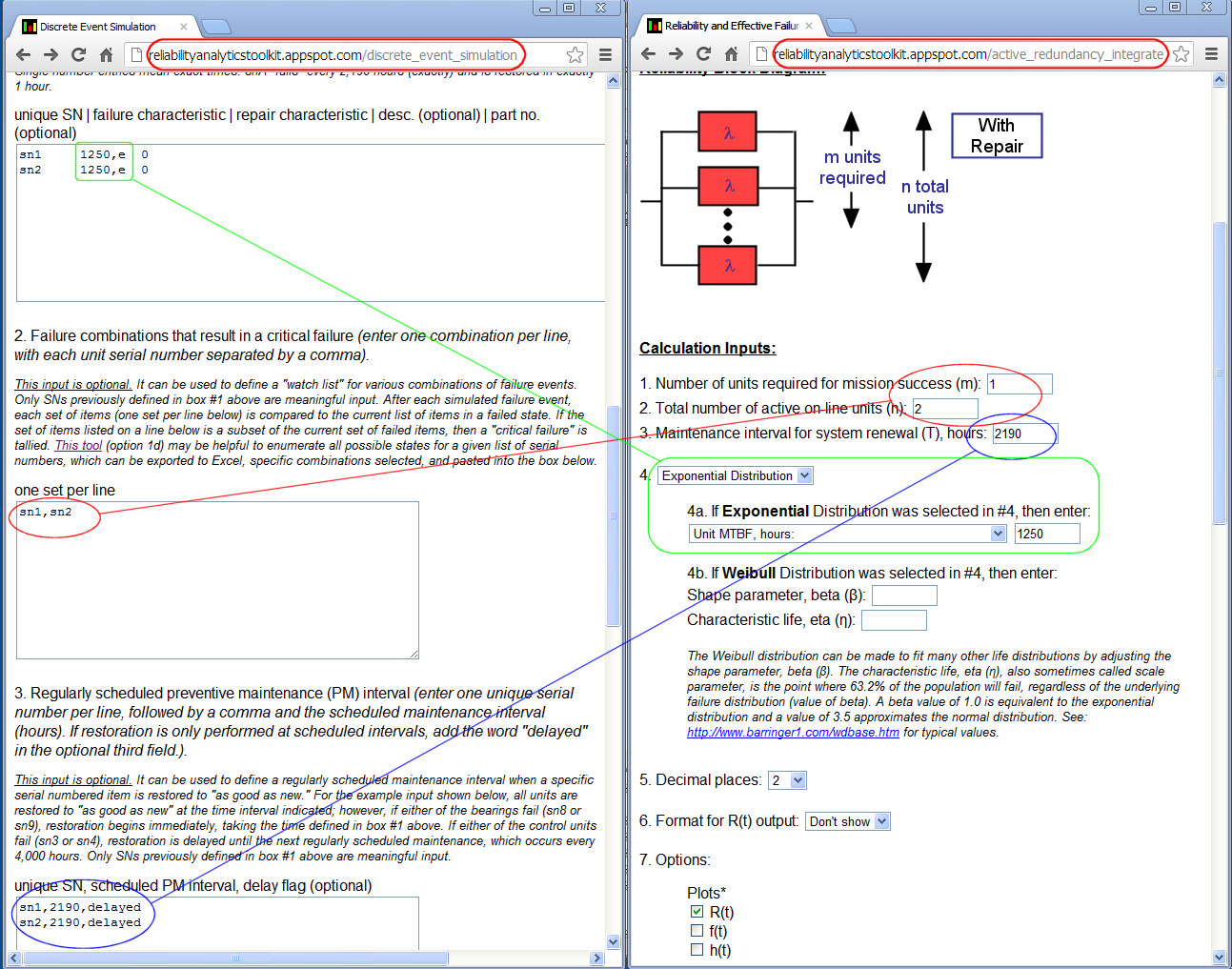1232x969 pixels.
Task: Click left window's horizontal scrollbar thumb
Action: click(x=234, y=958)
